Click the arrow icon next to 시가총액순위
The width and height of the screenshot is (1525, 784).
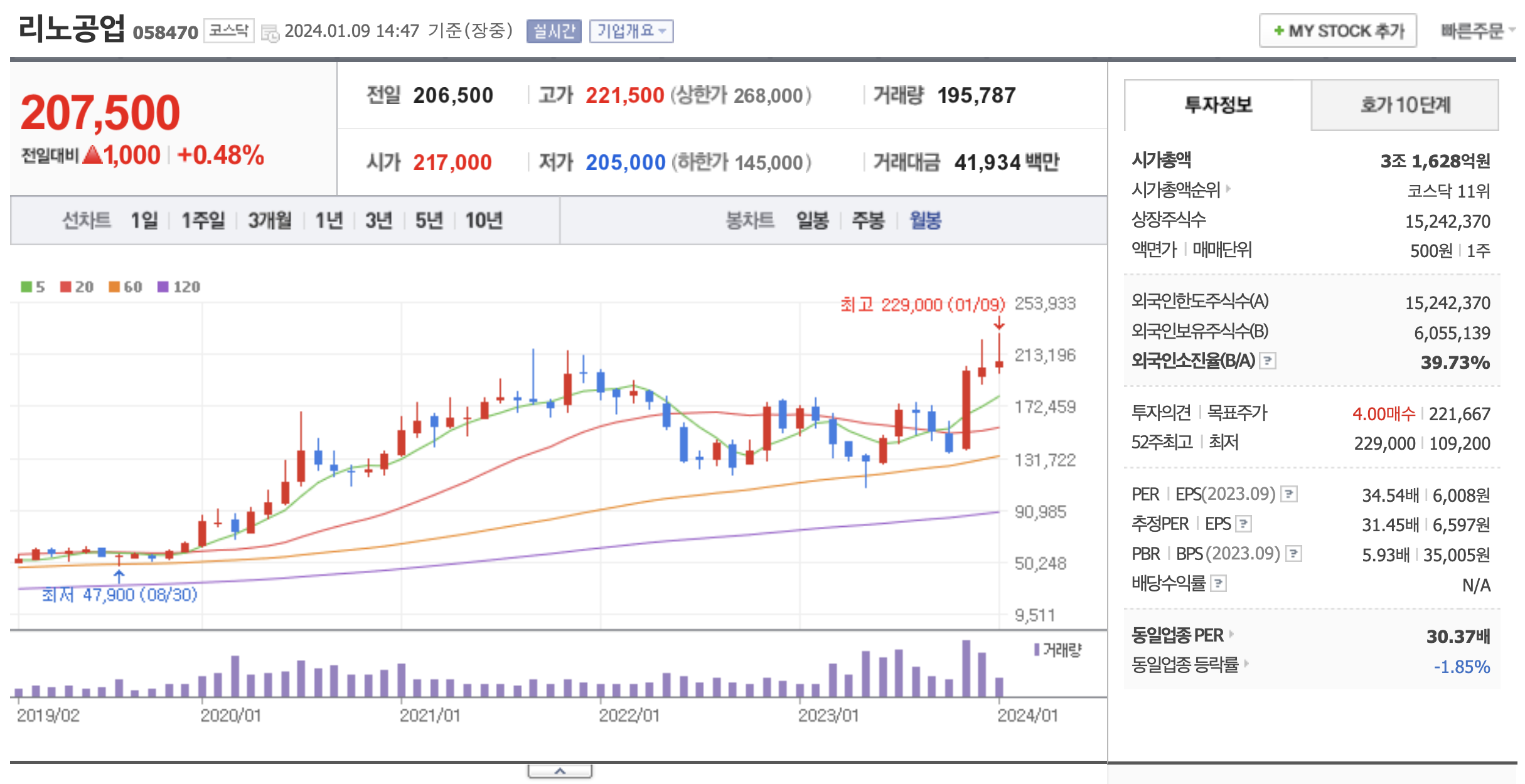1228,189
